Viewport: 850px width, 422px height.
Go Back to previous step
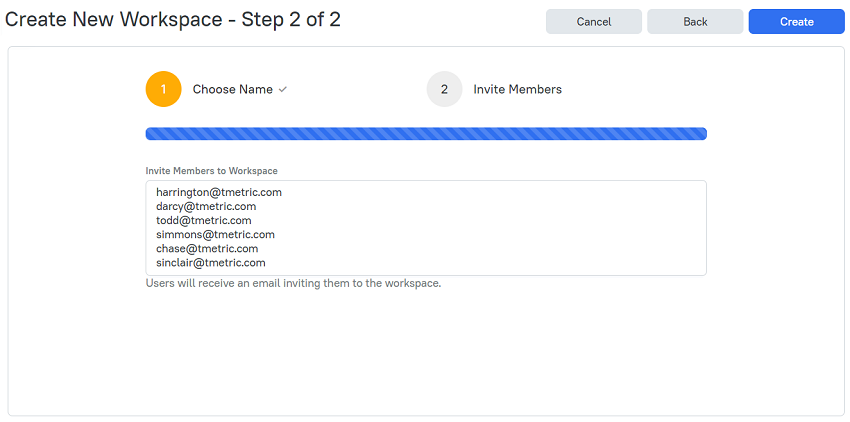pyautogui.click(x=695, y=22)
